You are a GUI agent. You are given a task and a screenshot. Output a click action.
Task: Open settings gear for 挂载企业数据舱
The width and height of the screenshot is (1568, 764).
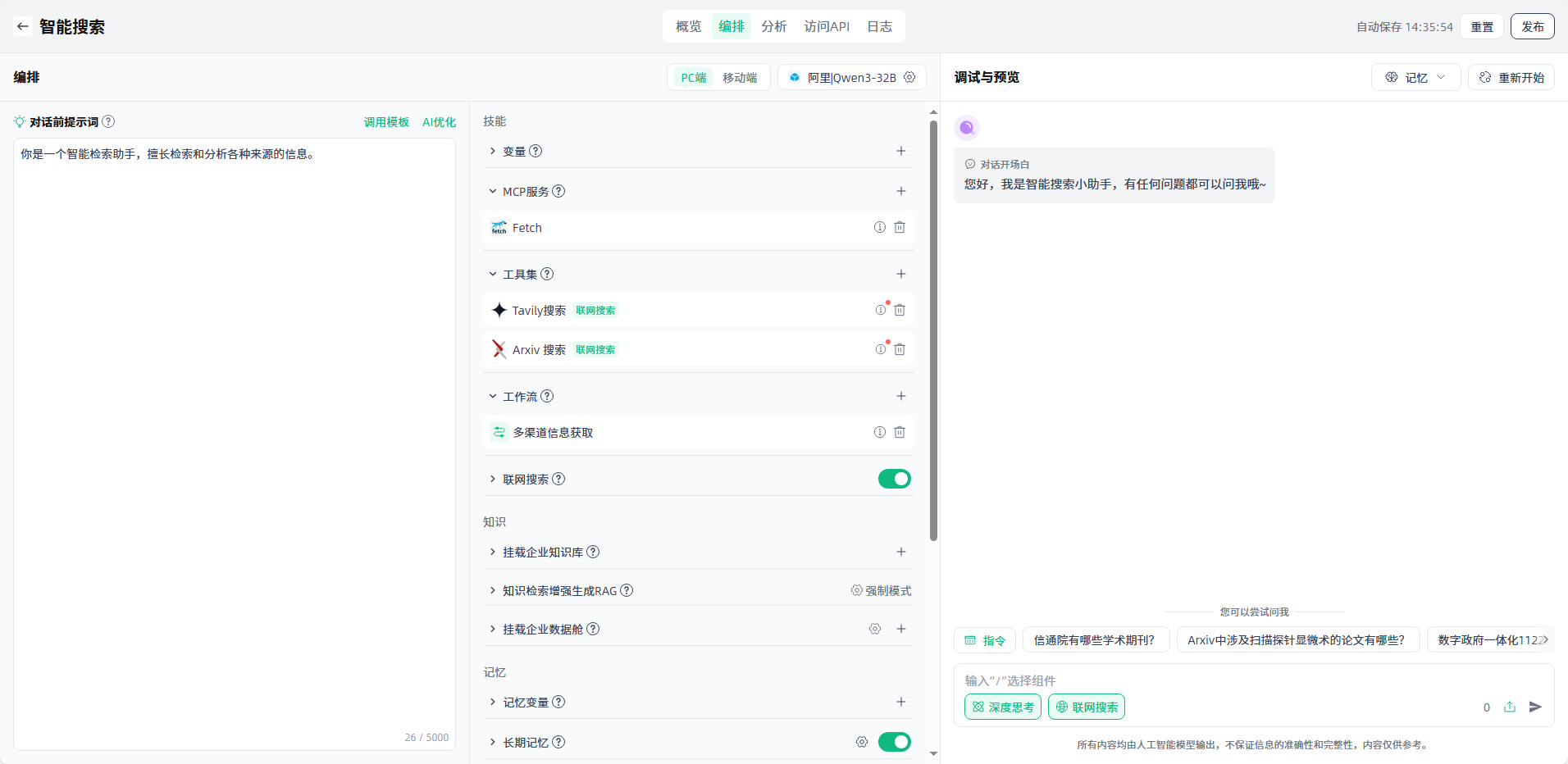click(x=875, y=629)
